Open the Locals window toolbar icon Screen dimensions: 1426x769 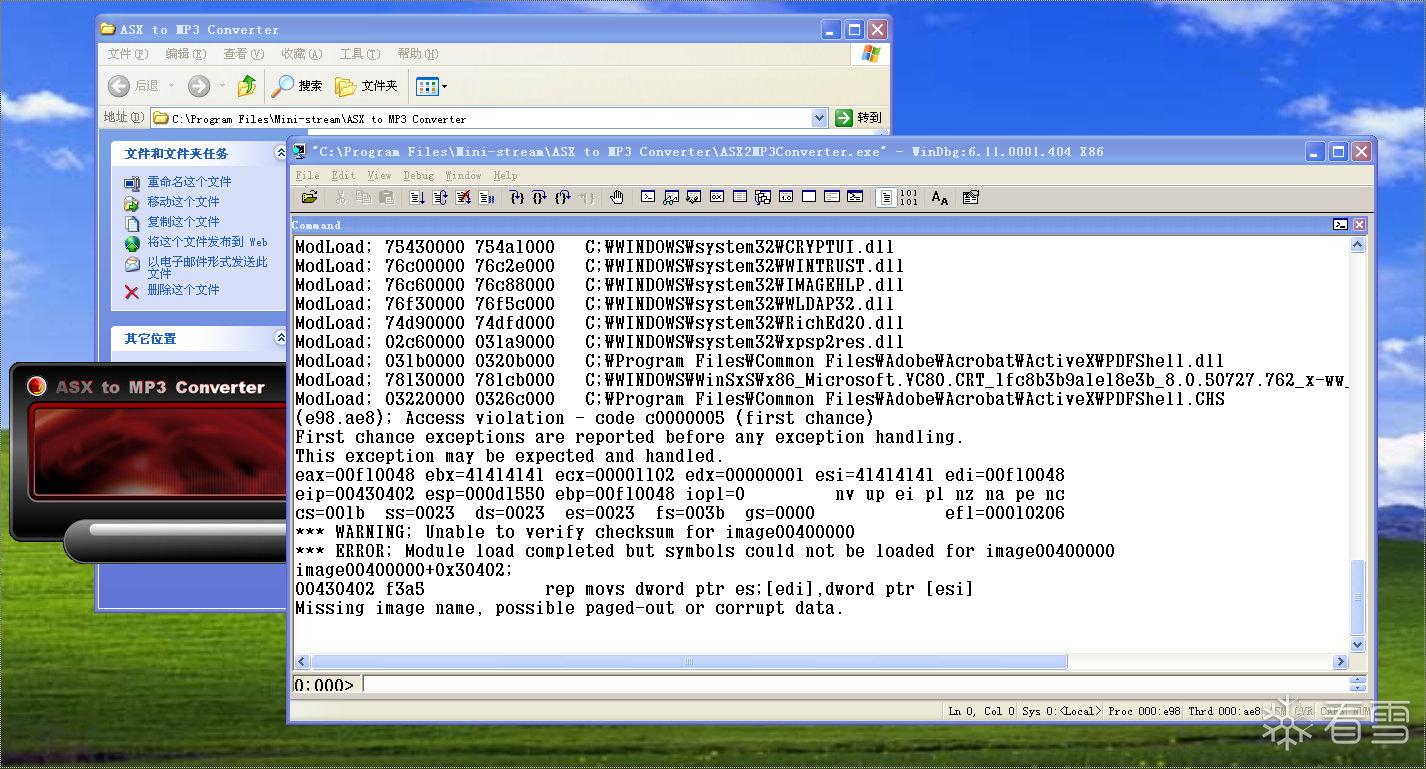click(693, 197)
